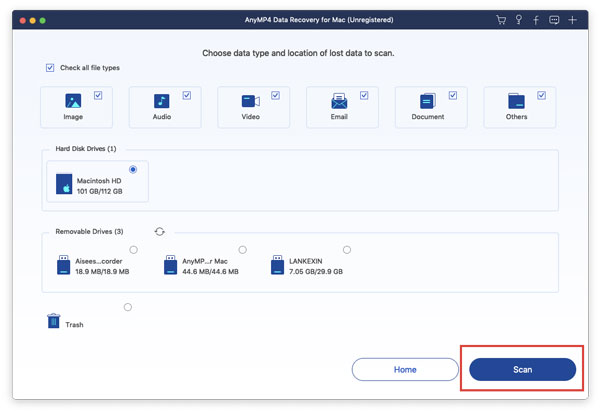
Task: Click the 'LANKEXIN' drive name
Action: (x=306, y=261)
